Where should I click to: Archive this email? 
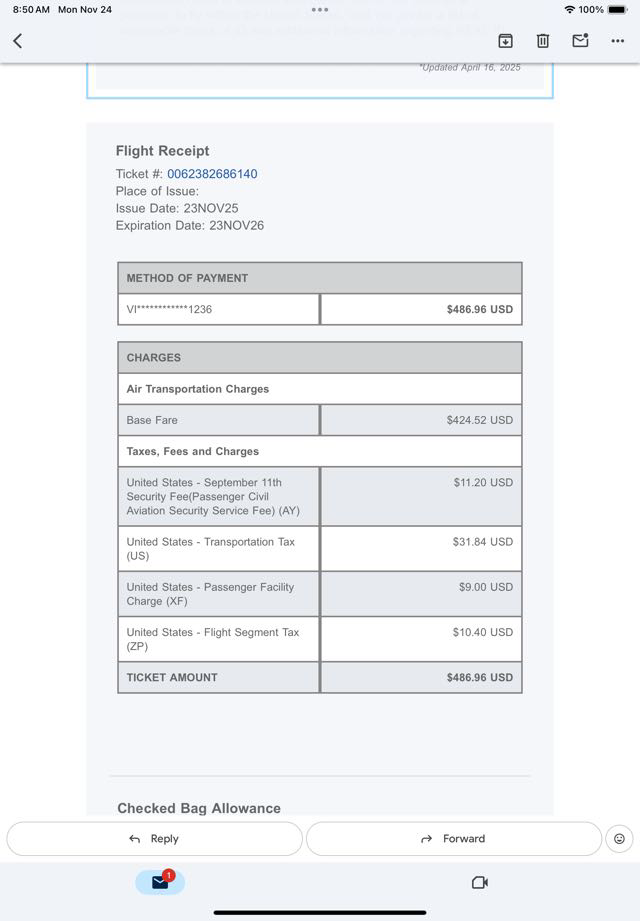[x=505, y=41]
